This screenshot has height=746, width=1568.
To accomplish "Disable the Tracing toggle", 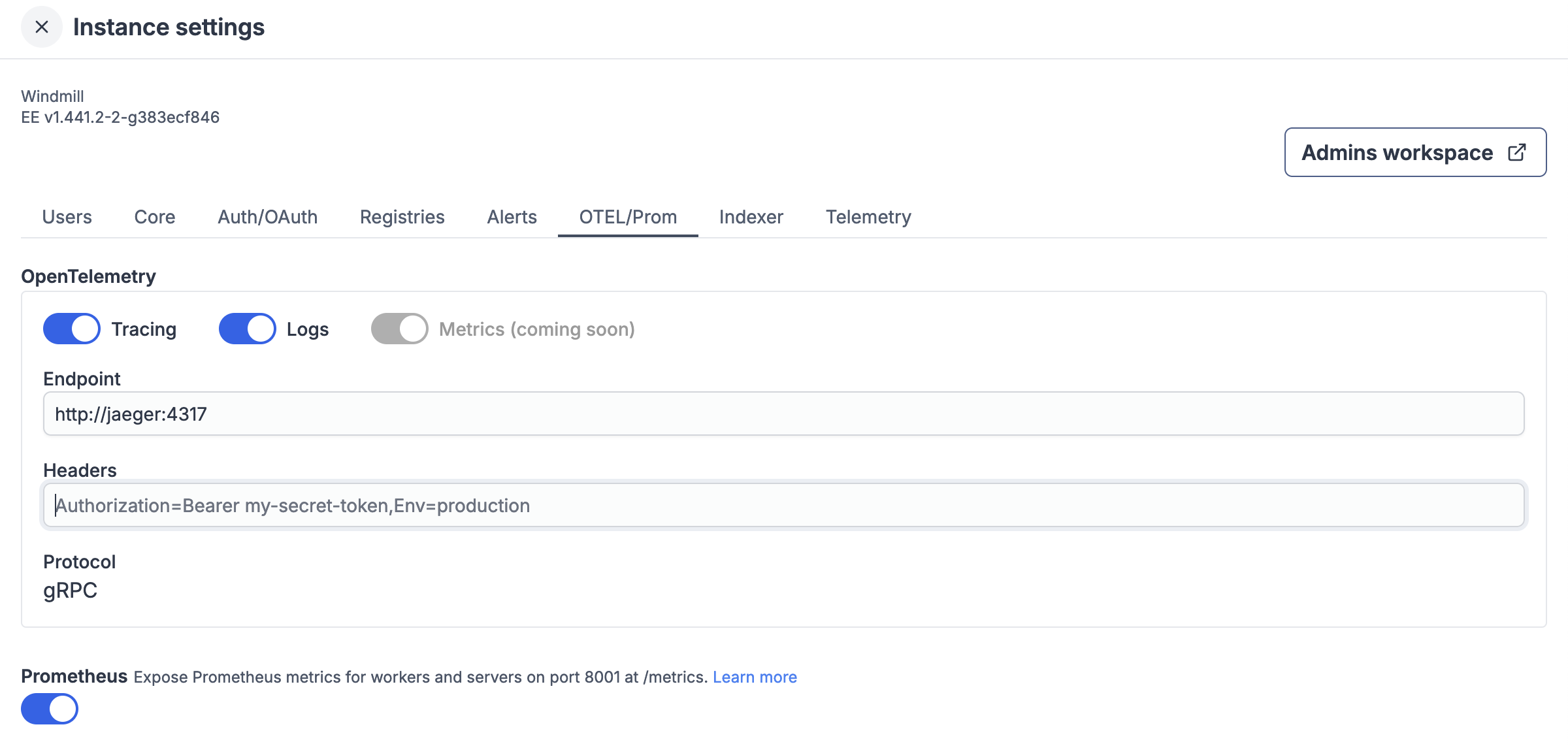I will pyautogui.click(x=72, y=329).
